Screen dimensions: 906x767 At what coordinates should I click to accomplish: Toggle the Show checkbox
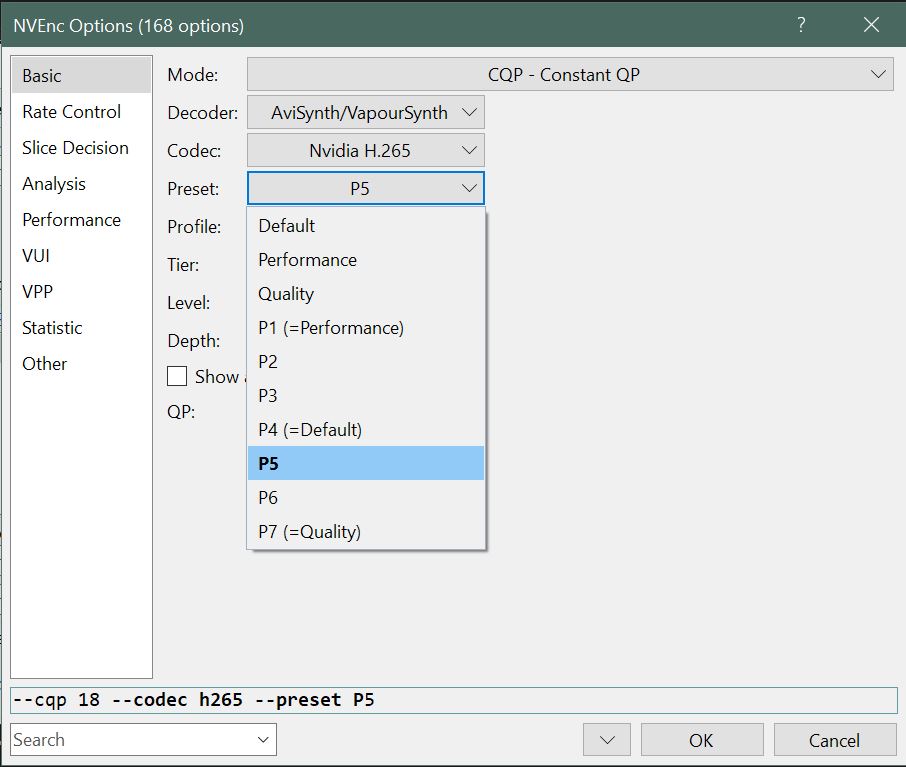pyautogui.click(x=177, y=376)
